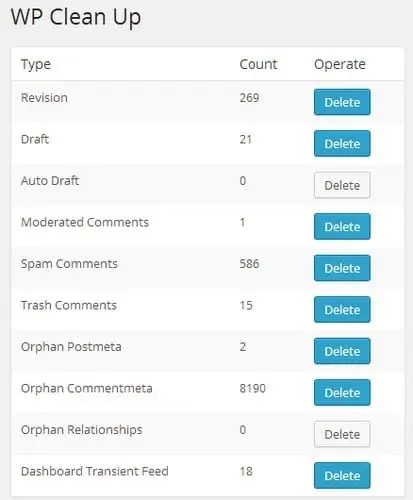Screen dimensions: 413x500
Task: Select the Dashboard Transient Feed label
Action: [95, 471]
